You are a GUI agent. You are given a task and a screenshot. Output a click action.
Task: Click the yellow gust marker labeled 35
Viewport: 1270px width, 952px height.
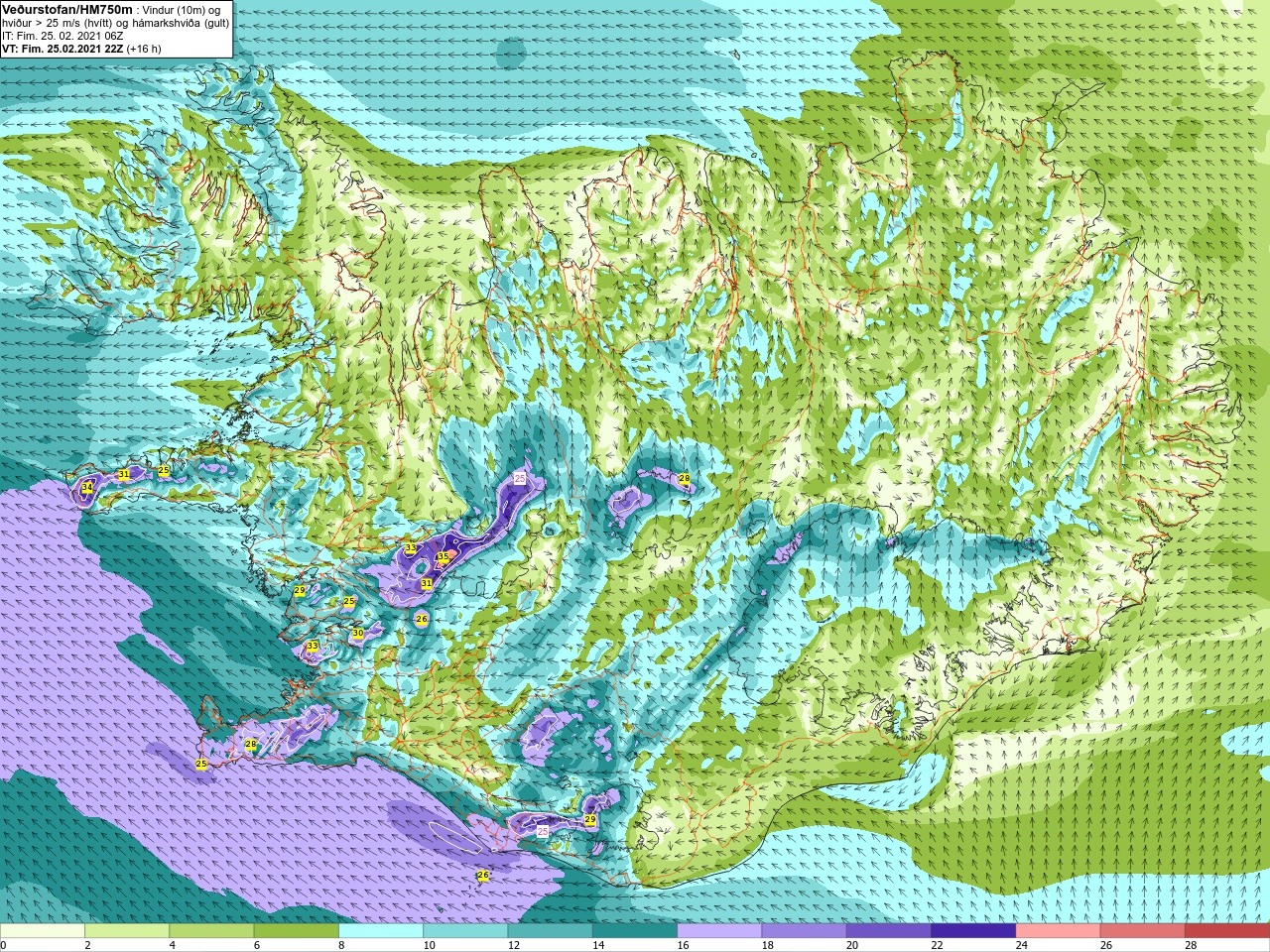443,557
